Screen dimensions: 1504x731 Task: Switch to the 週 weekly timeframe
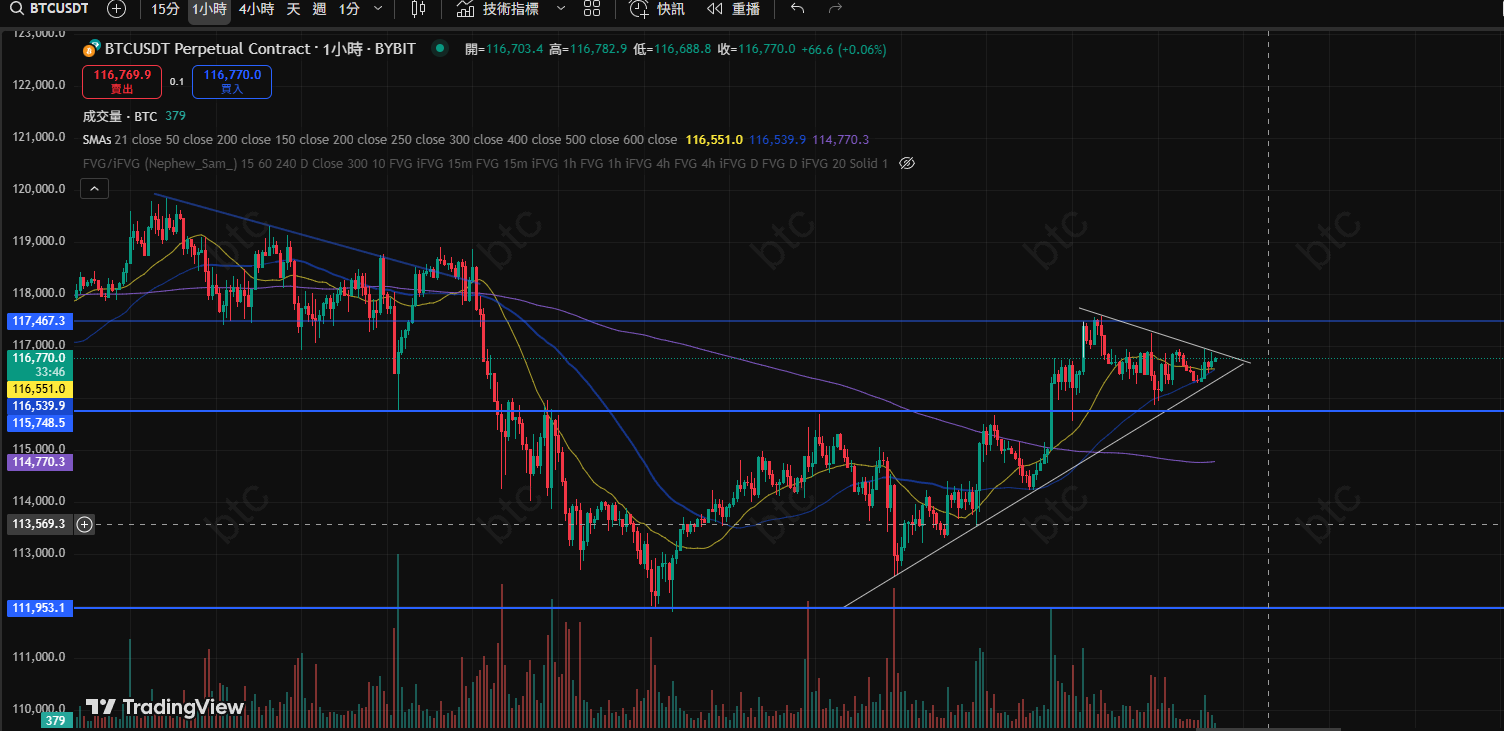(x=319, y=9)
